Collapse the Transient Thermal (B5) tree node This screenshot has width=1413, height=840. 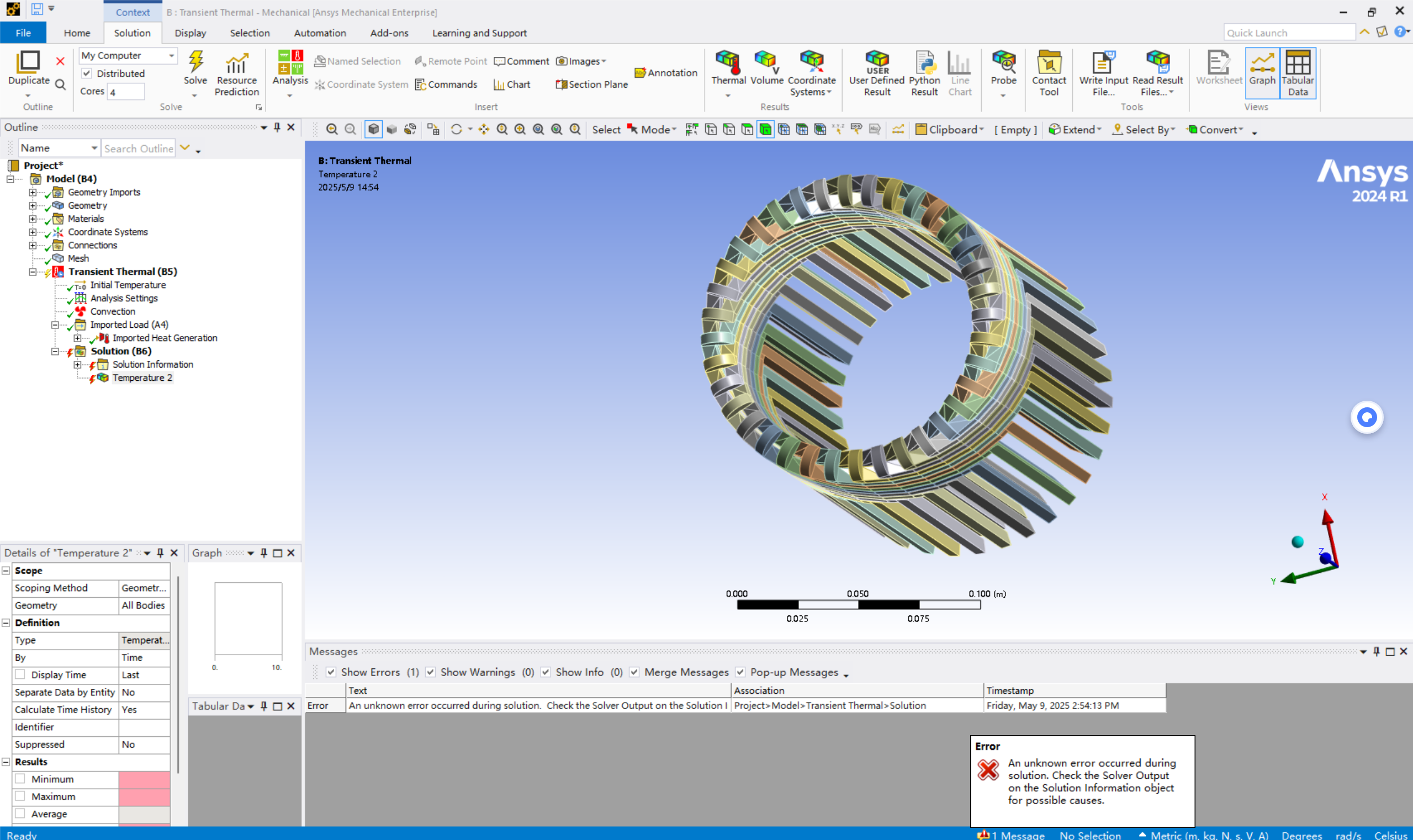(x=33, y=272)
